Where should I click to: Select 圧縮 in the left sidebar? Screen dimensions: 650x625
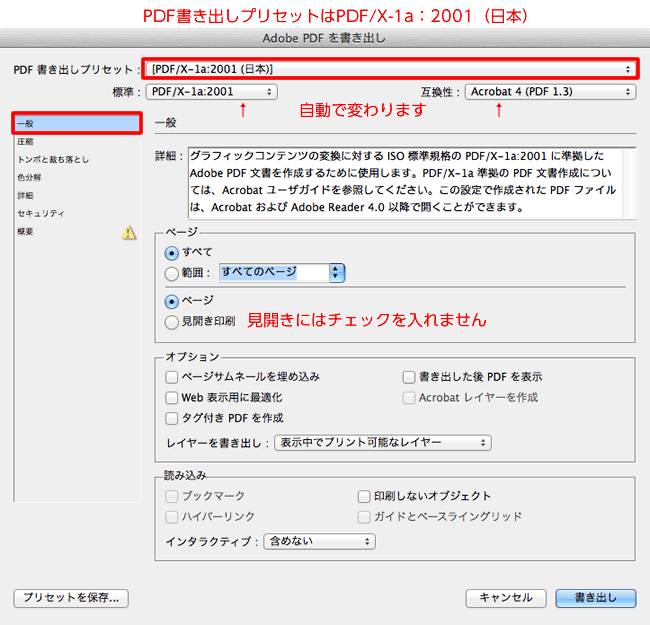(x=26, y=142)
